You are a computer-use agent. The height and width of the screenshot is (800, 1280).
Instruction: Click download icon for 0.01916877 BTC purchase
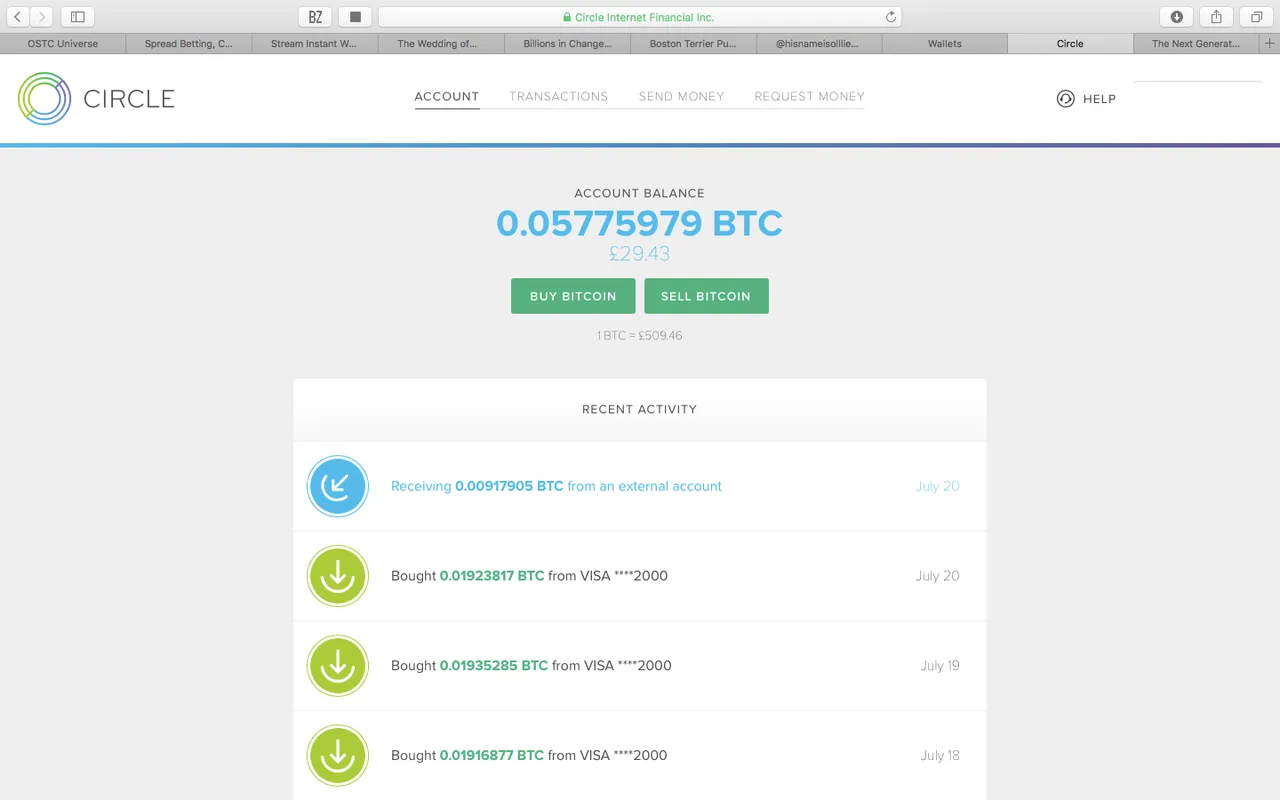pyautogui.click(x=338, y=756)
